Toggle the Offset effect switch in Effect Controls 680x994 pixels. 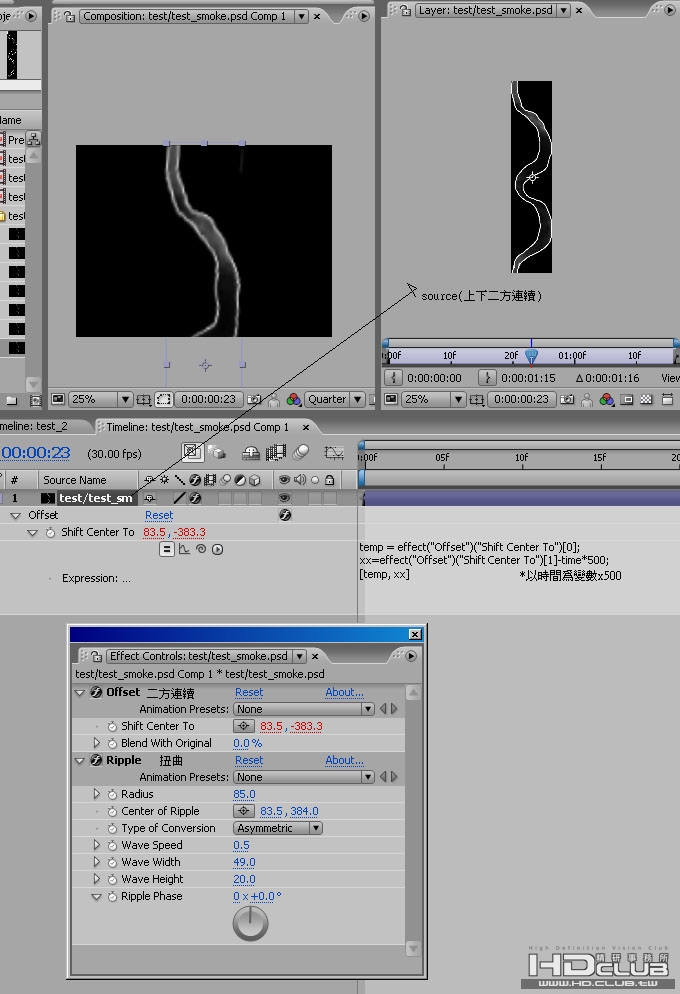tap(96, 692)
